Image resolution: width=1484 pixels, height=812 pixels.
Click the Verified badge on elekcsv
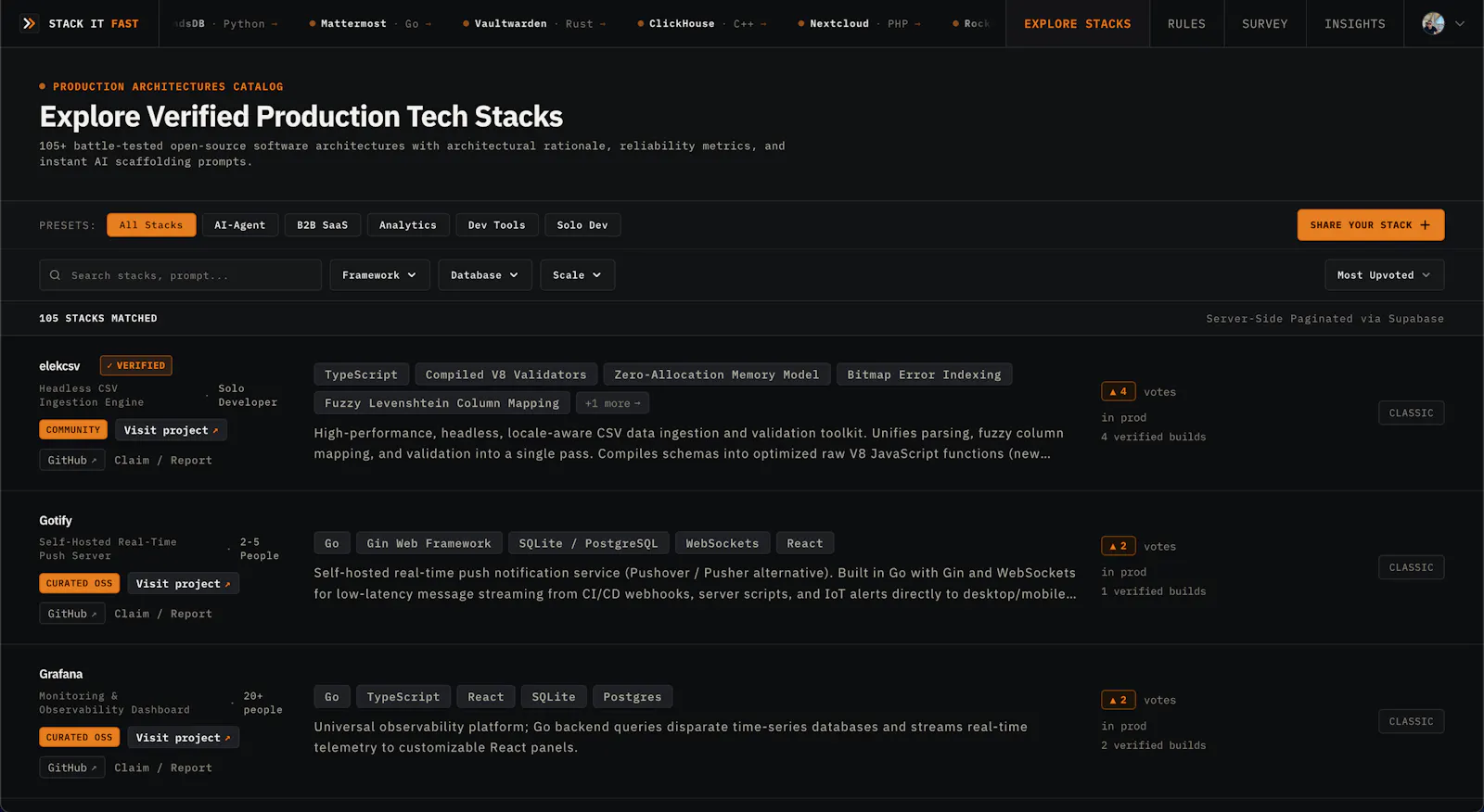point(136,365)
